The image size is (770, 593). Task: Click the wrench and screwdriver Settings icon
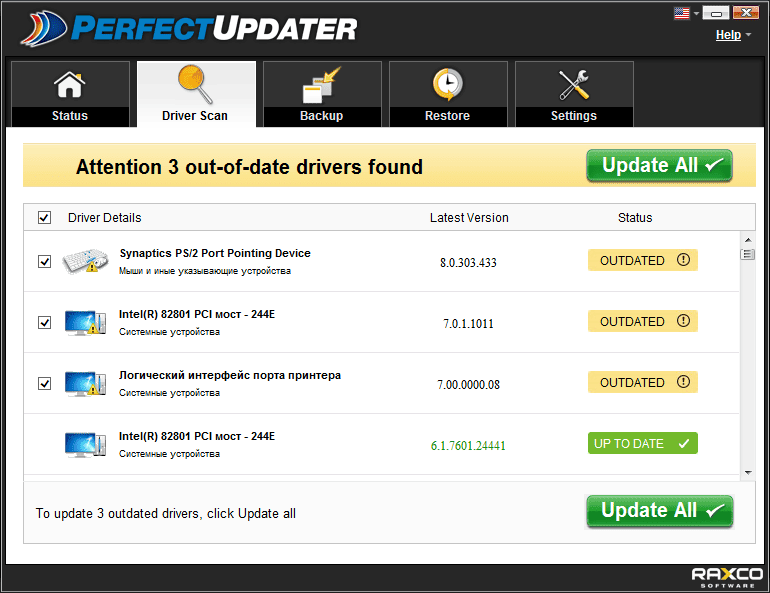[574, 84]
